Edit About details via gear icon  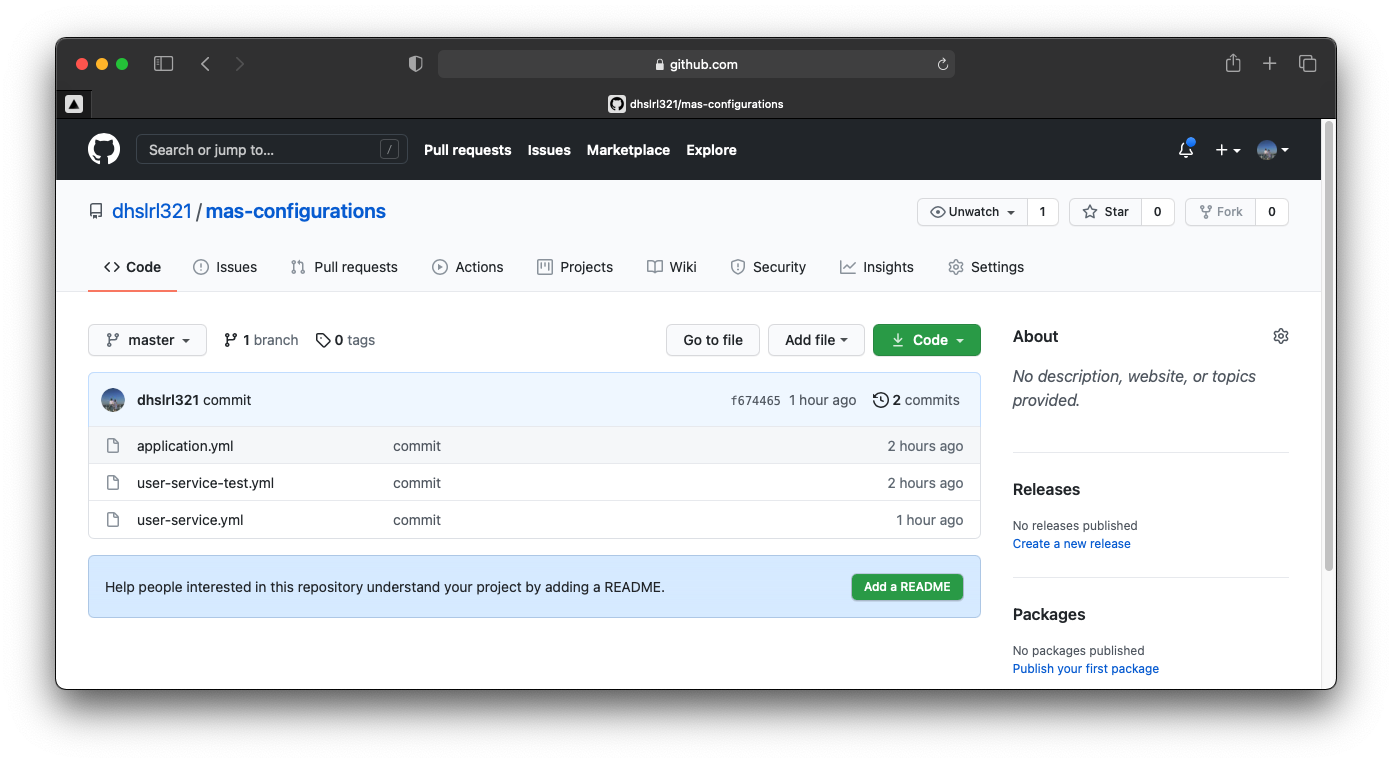[x=1281, y=336]
